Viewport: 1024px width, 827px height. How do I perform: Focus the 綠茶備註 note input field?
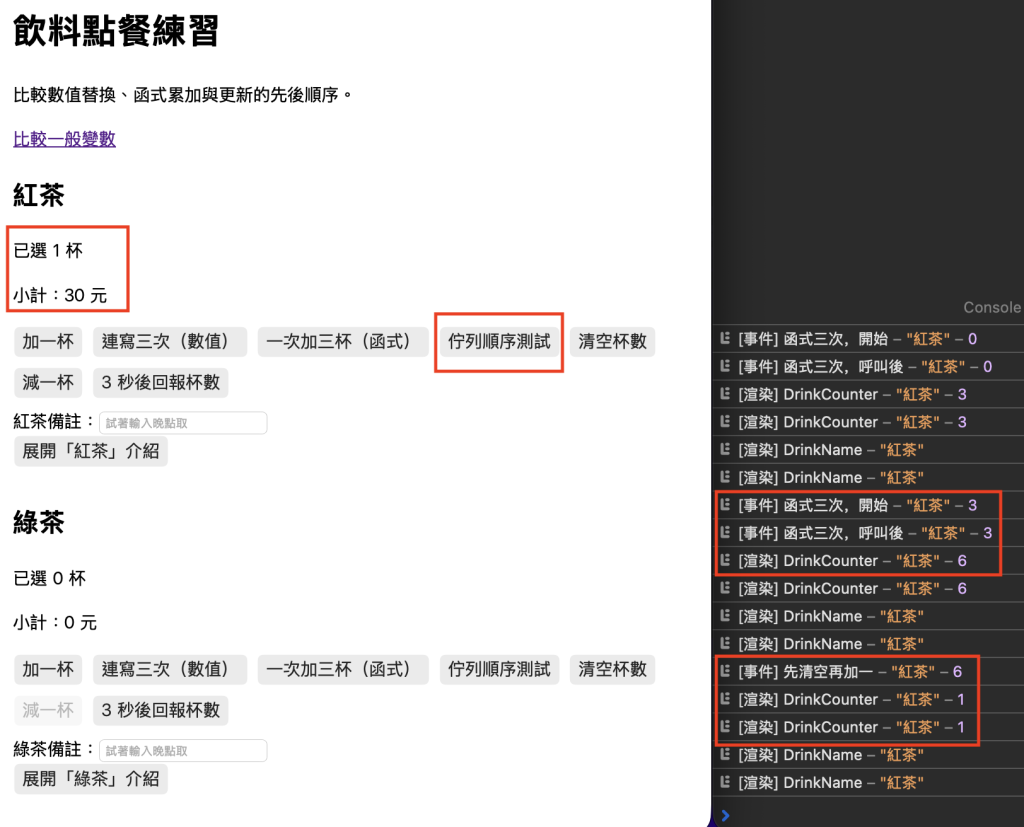[x=183, y=751]
